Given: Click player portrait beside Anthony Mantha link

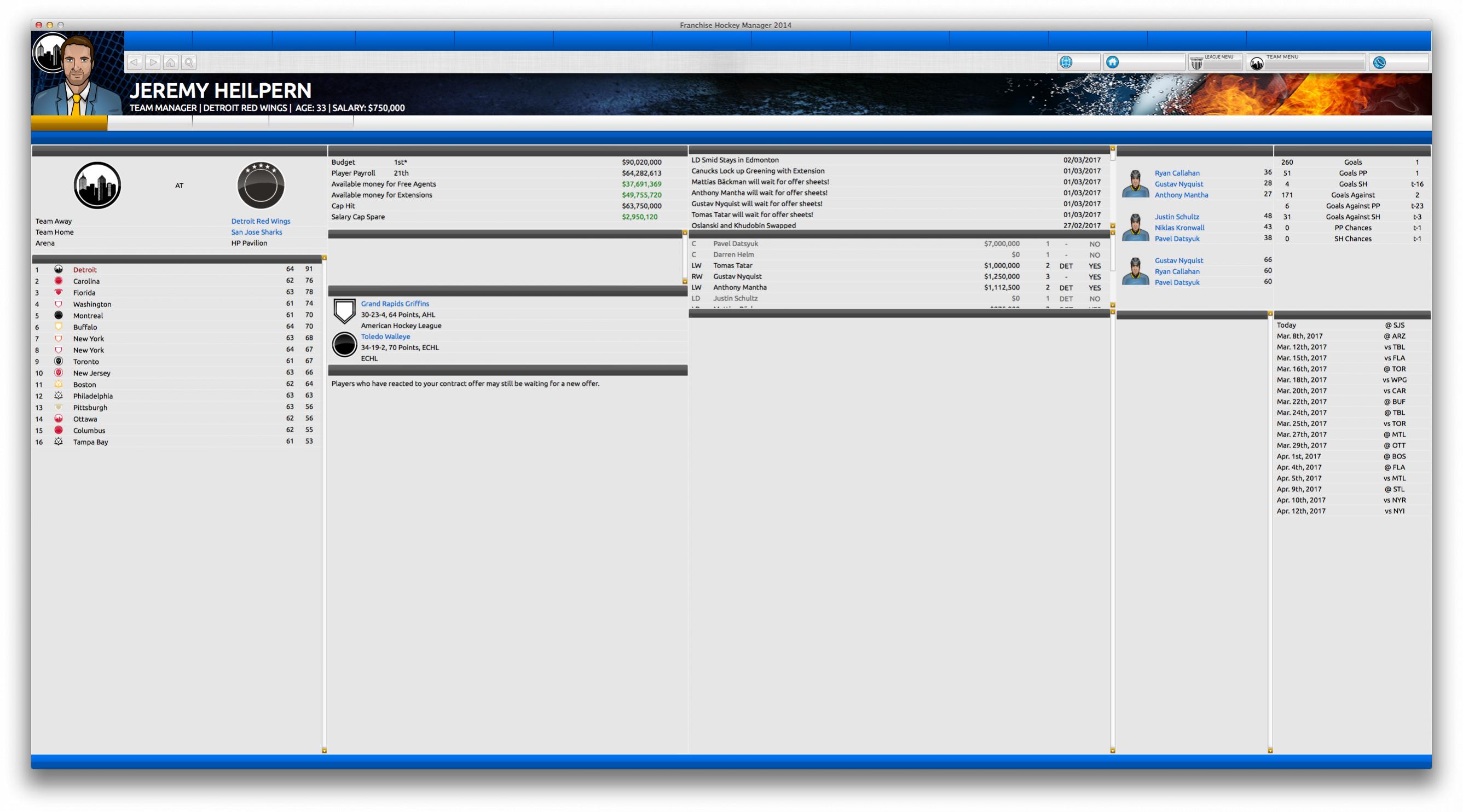Looking at the screenshot, I should (1135, 184).
